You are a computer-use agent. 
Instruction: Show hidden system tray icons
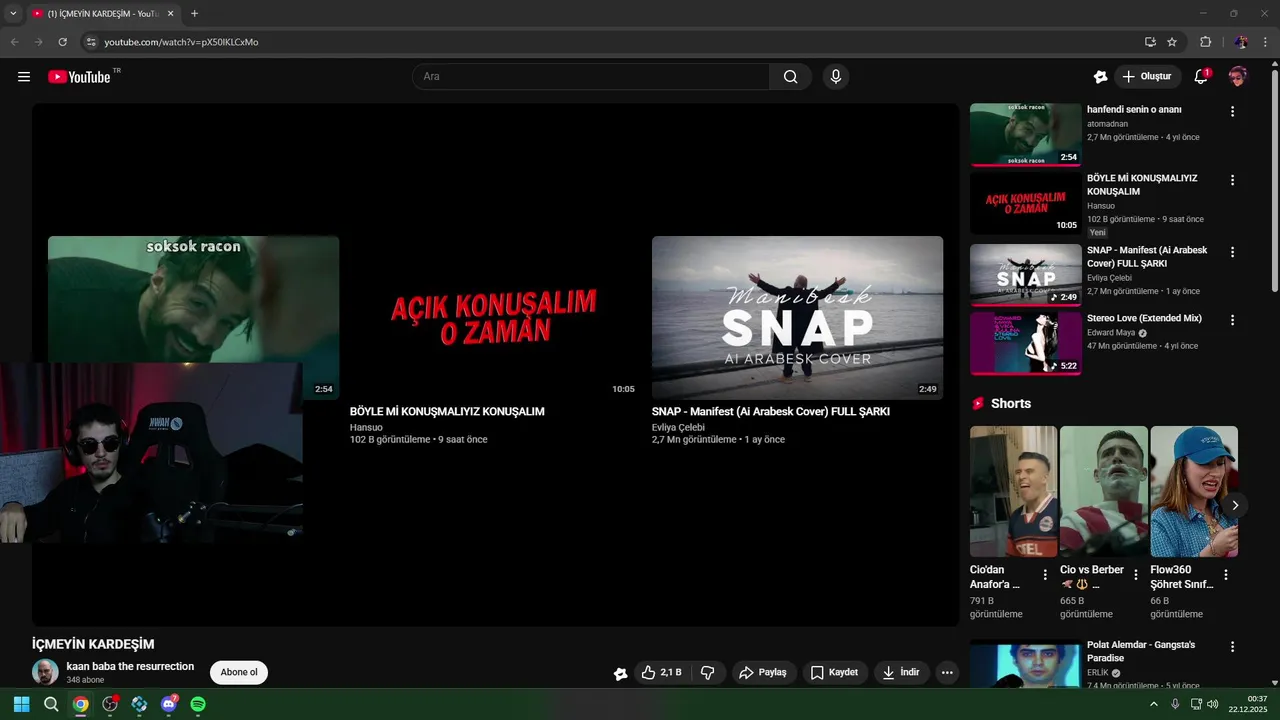point(1153,704)
